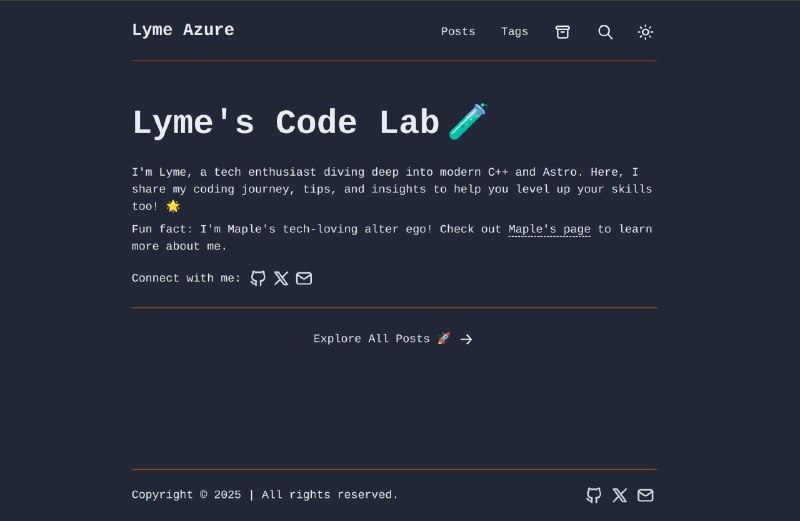The image size is (800, 521).
Task: Click the Explore All Posts link text
Action: tap(371, 339)
